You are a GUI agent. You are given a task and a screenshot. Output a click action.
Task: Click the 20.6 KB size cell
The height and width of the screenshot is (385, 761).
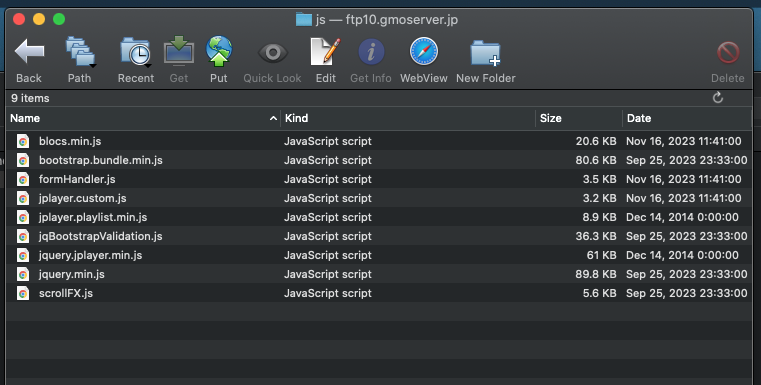(x=596, y=141)
